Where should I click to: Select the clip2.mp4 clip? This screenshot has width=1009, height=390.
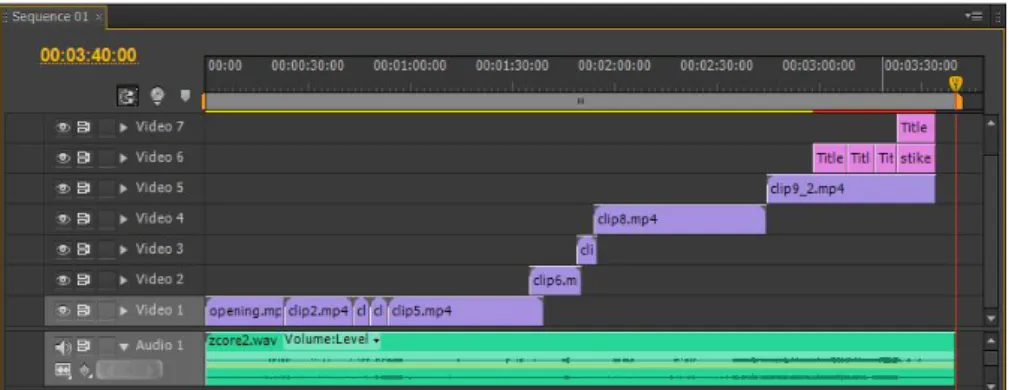[x=319, y=311]
